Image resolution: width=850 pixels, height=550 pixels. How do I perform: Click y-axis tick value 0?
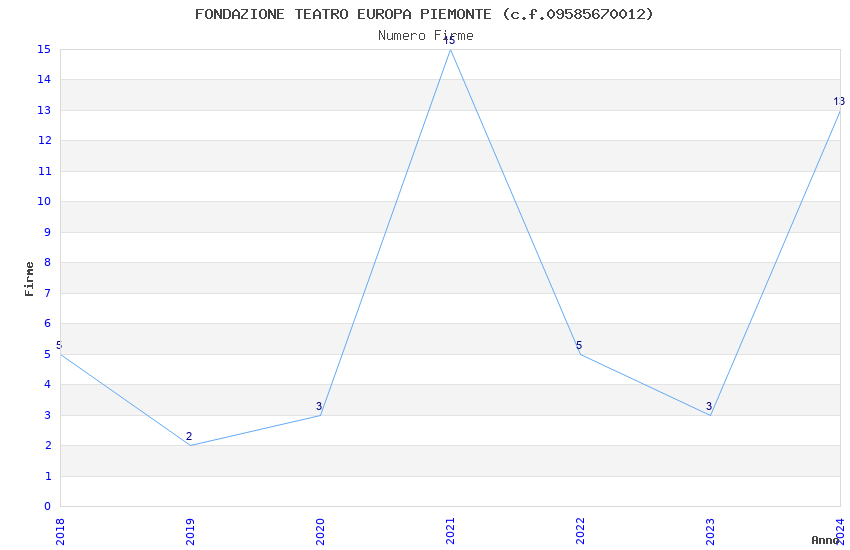point(48,507)
